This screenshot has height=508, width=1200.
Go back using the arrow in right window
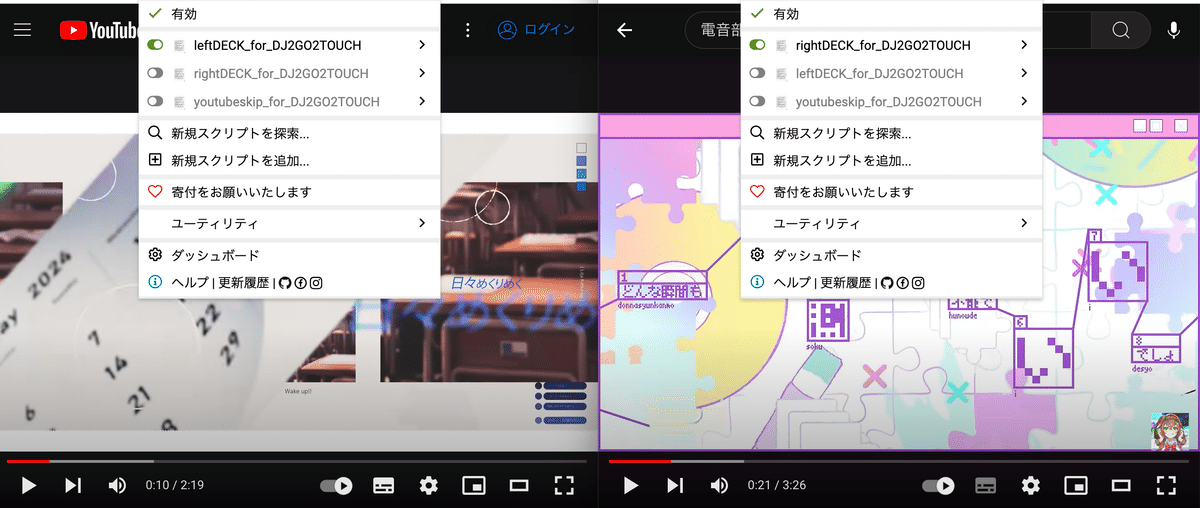[x=625, y=30]
